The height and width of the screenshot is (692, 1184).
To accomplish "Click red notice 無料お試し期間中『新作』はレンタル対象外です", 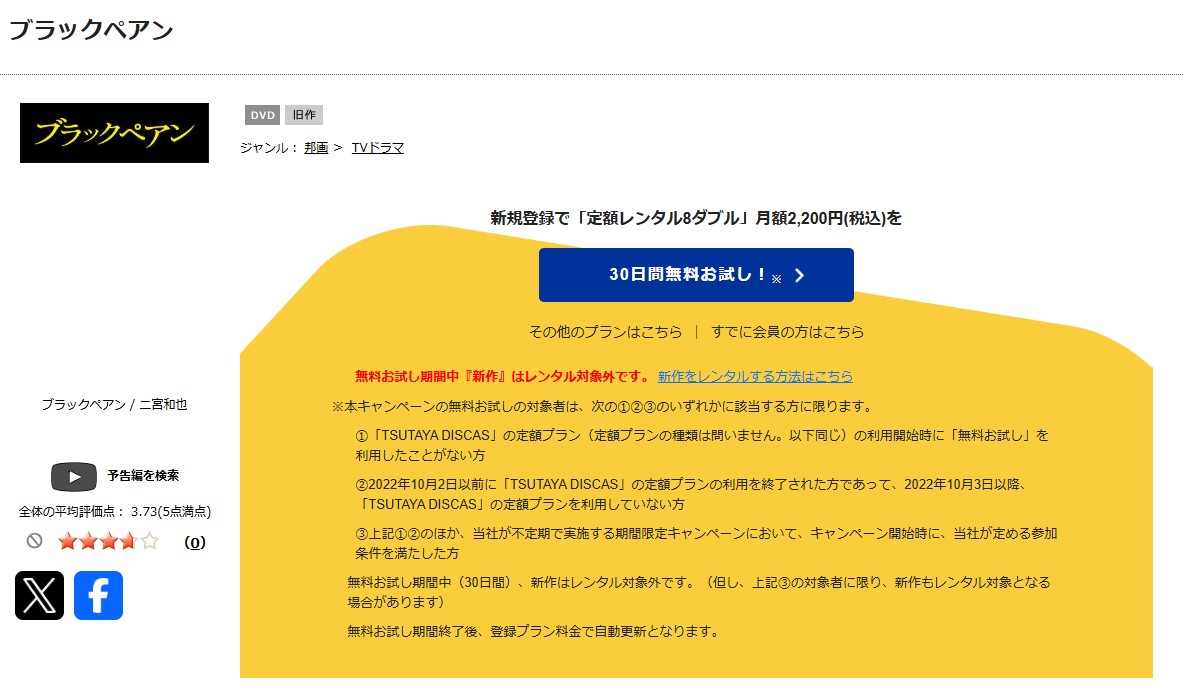I will tap(502, 376).
